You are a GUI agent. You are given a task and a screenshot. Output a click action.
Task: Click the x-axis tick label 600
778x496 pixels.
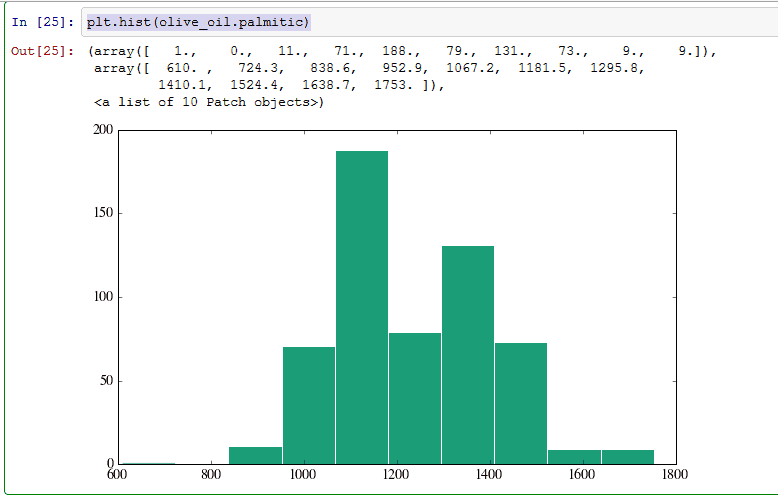[117, 475]
